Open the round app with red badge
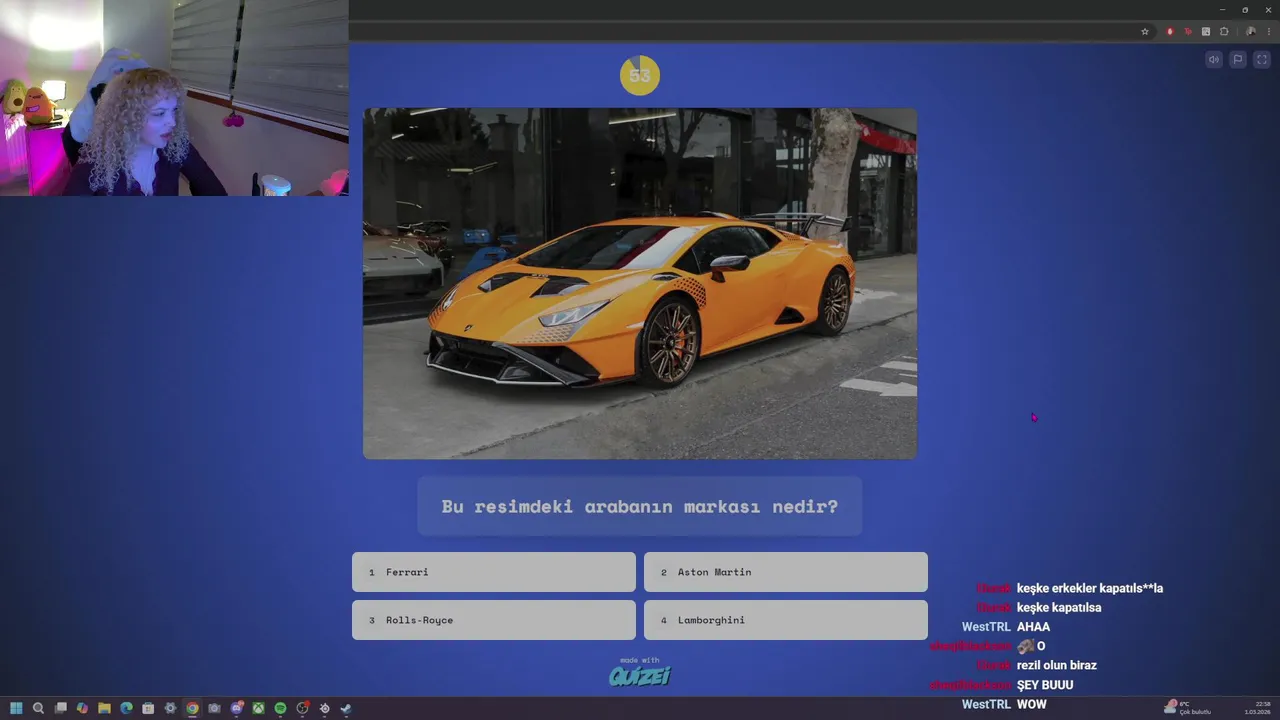Viewport: 1280px width, 720px height. pyautogui.click(x=302, y=708)
